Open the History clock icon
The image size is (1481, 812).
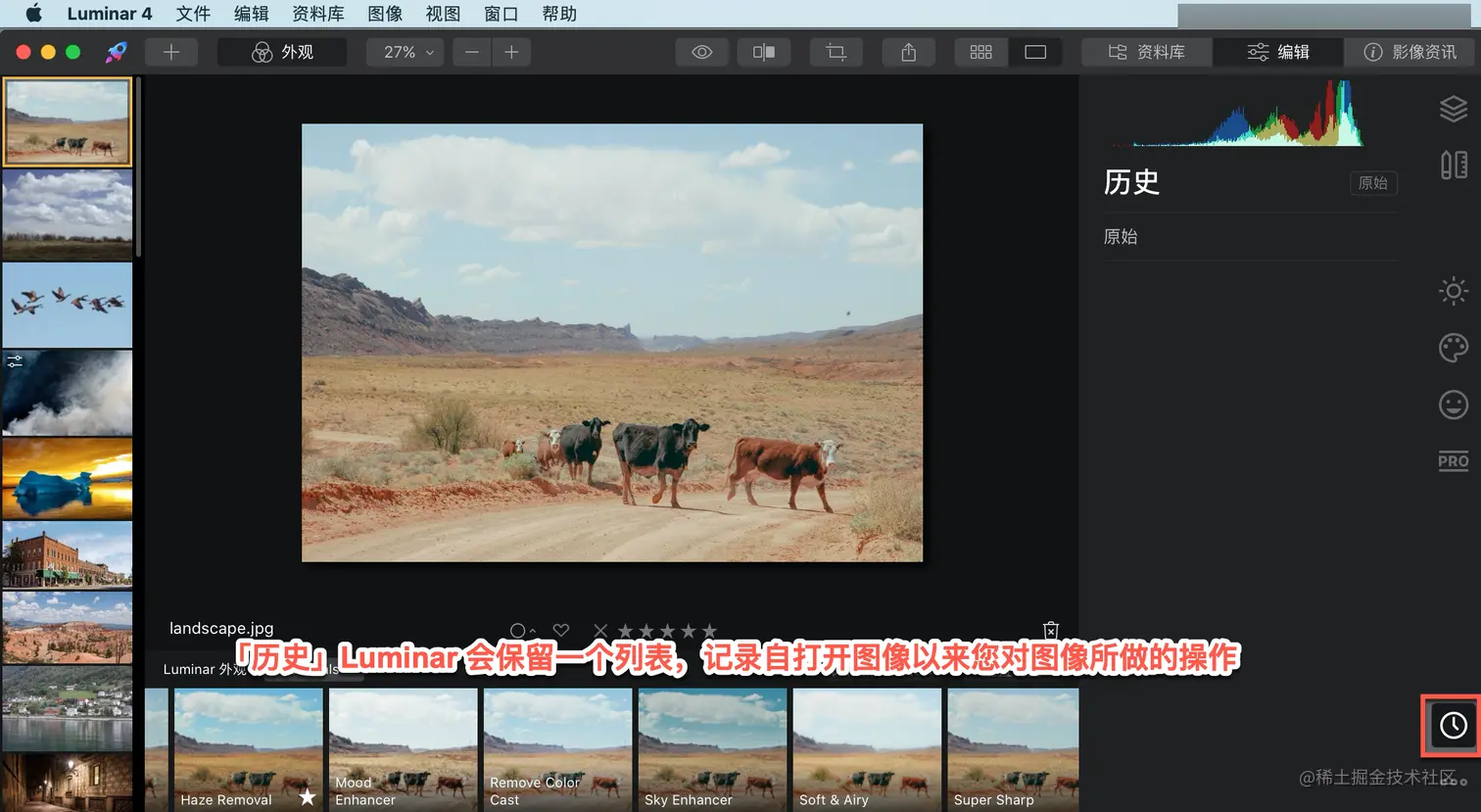tap(1453, 725)
